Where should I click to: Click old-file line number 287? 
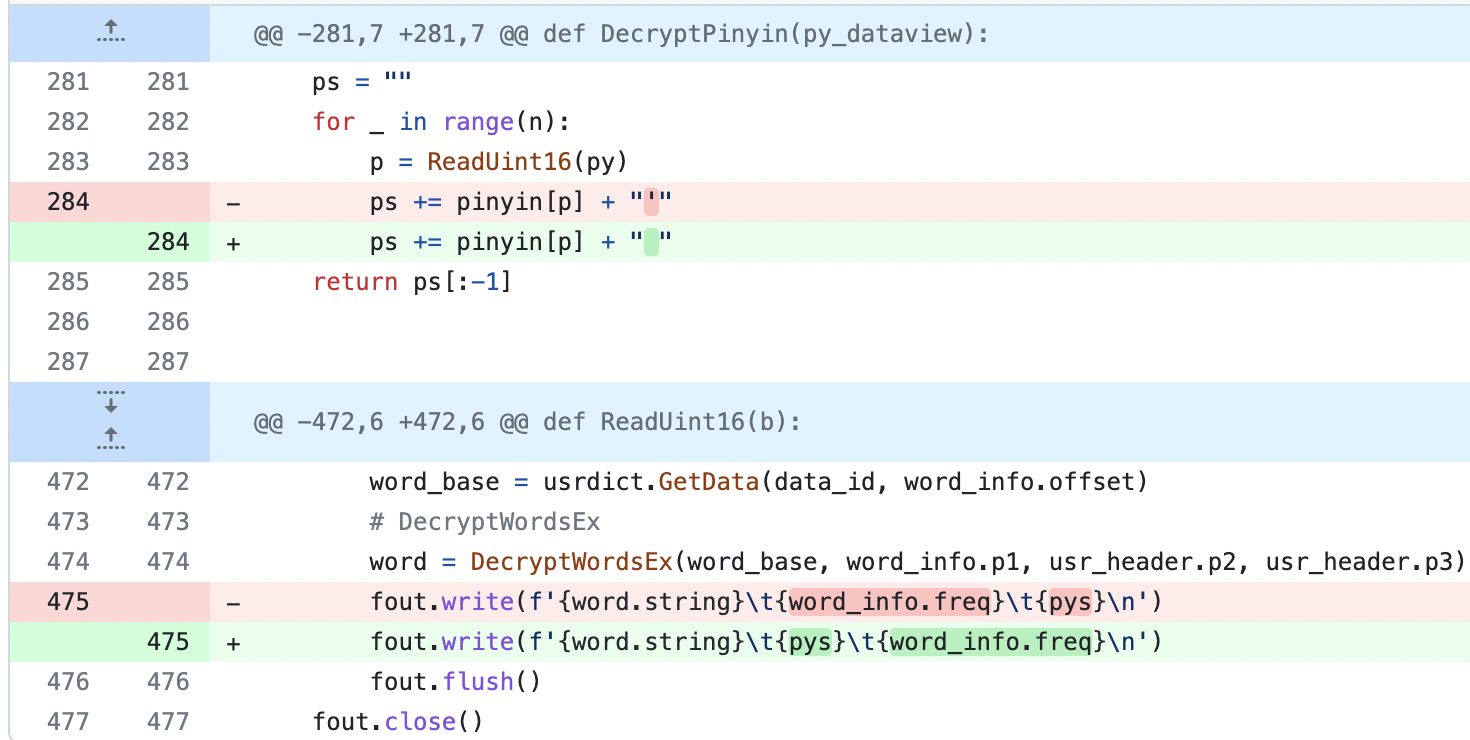pos(68,362)
